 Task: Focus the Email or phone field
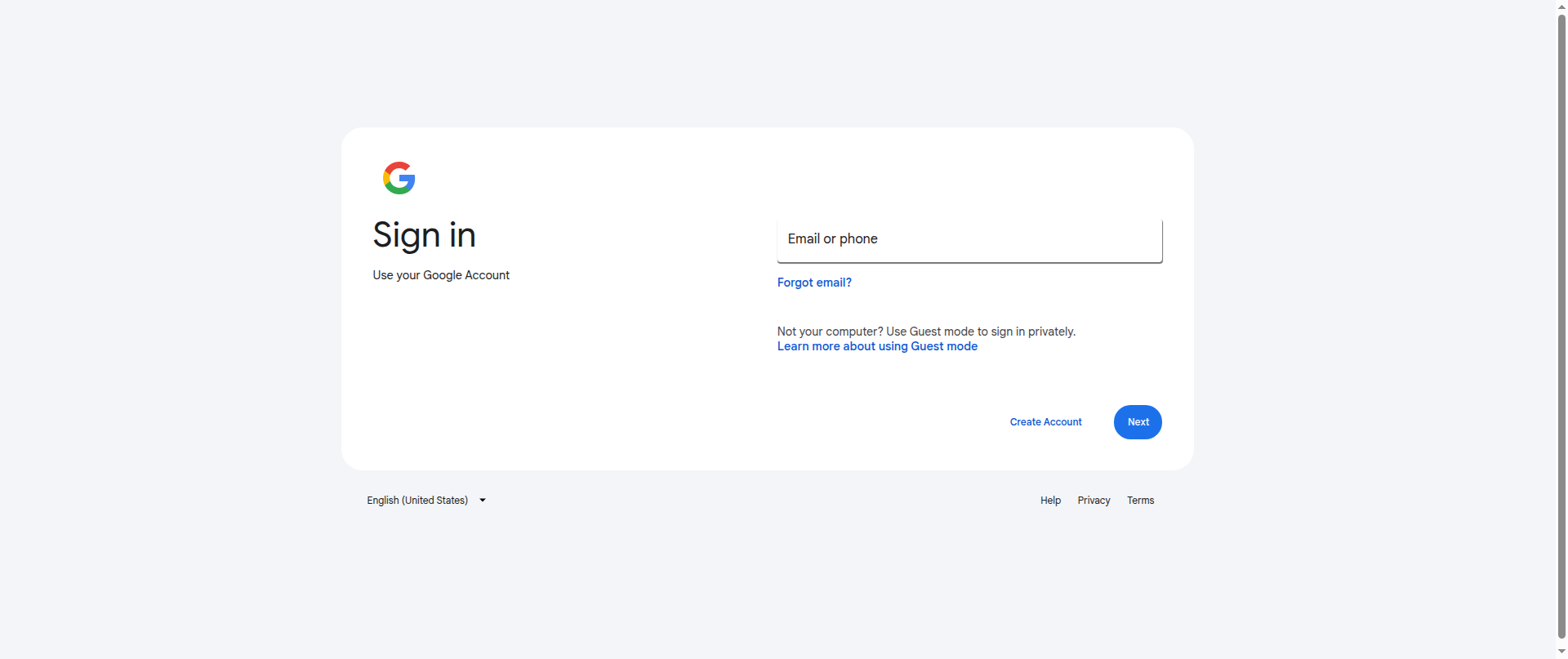point(969,240)
